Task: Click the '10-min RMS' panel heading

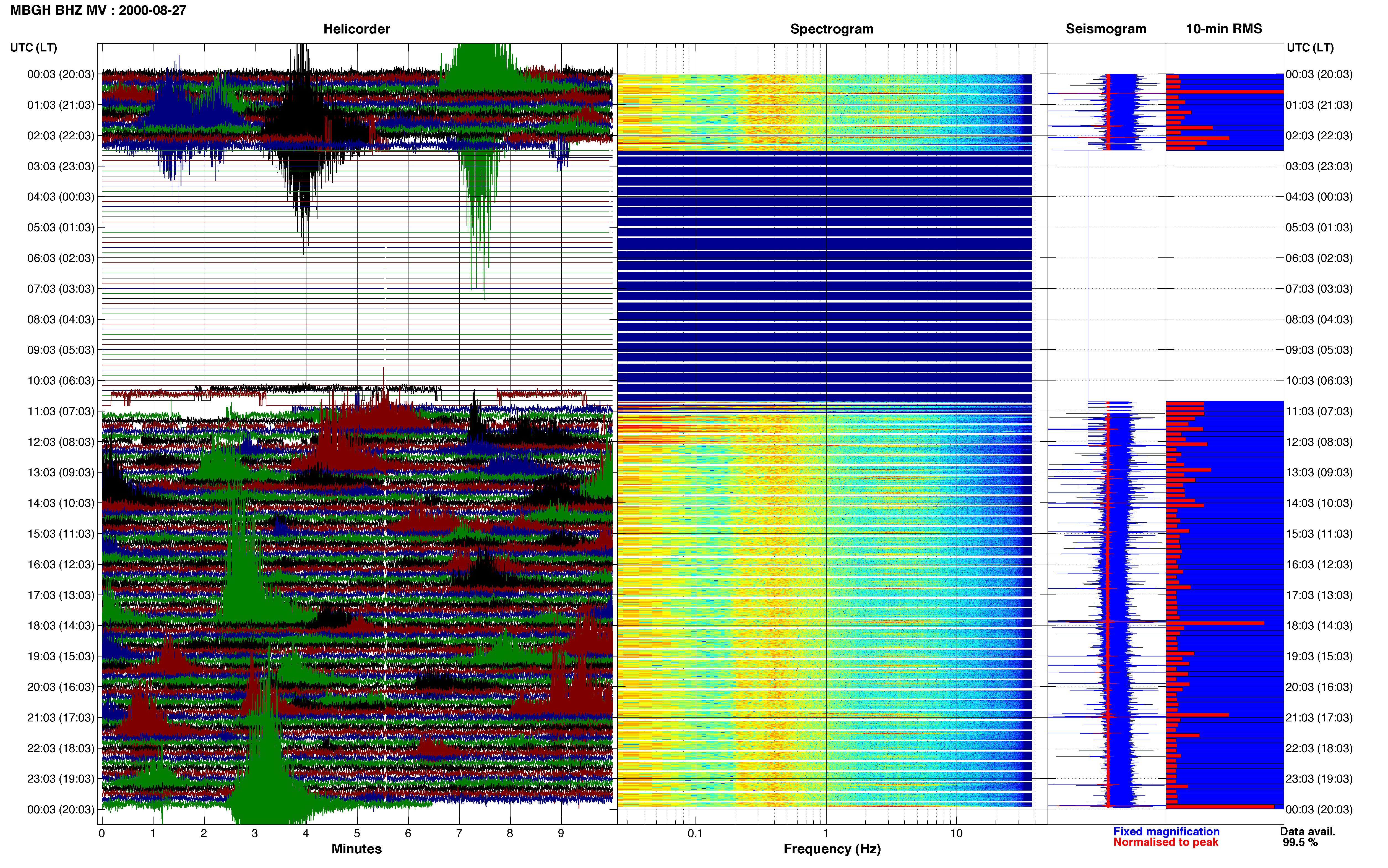Action: tap(1224, 29)
